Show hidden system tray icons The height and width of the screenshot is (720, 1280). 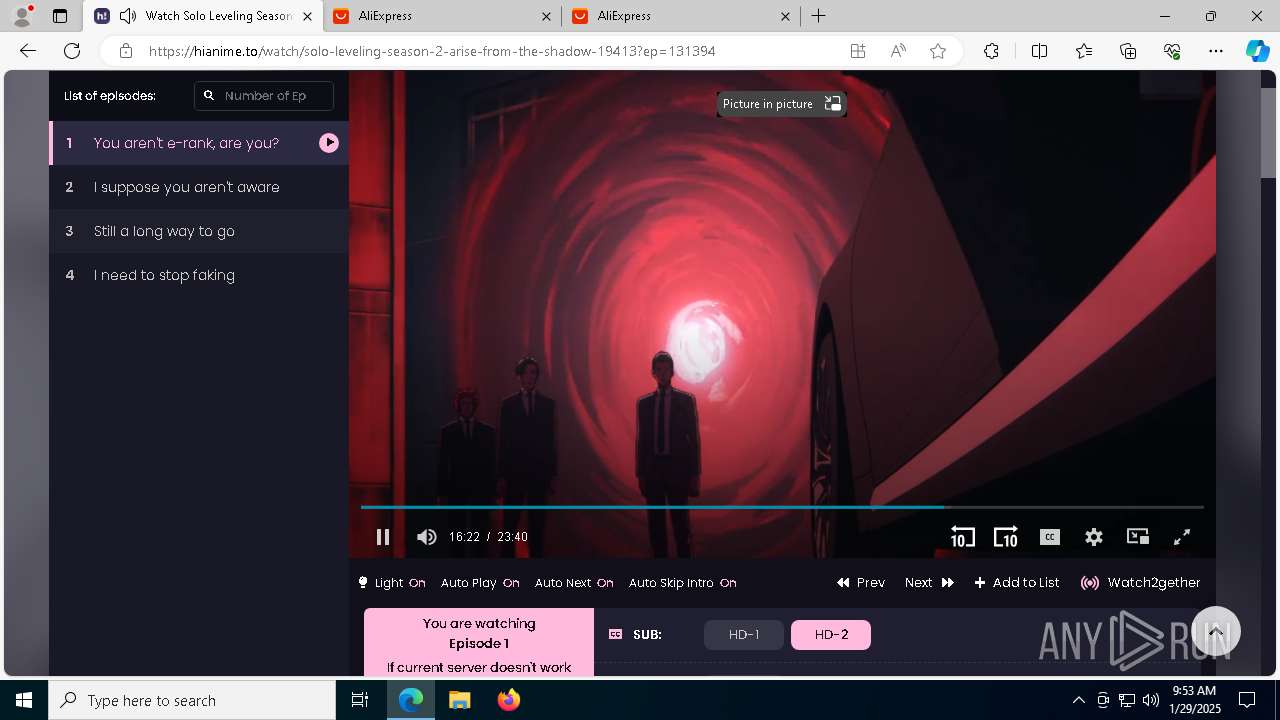click(x=1078, y=700)
